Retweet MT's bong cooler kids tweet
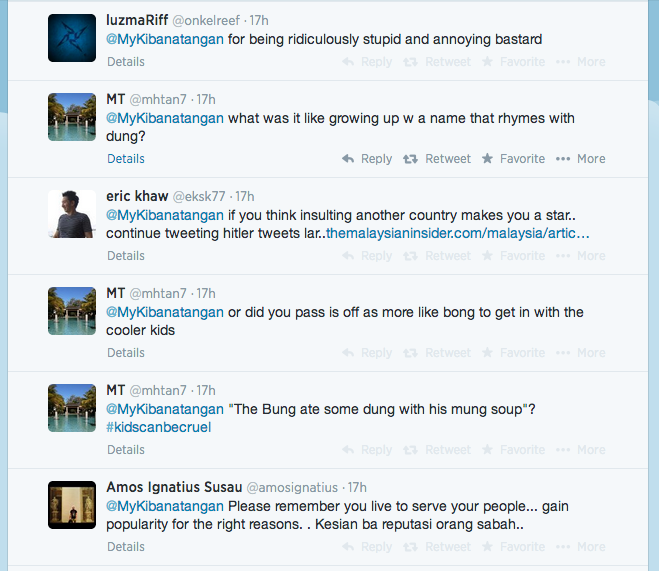Viewport: 659px width, 571px height. click(436, 353)
